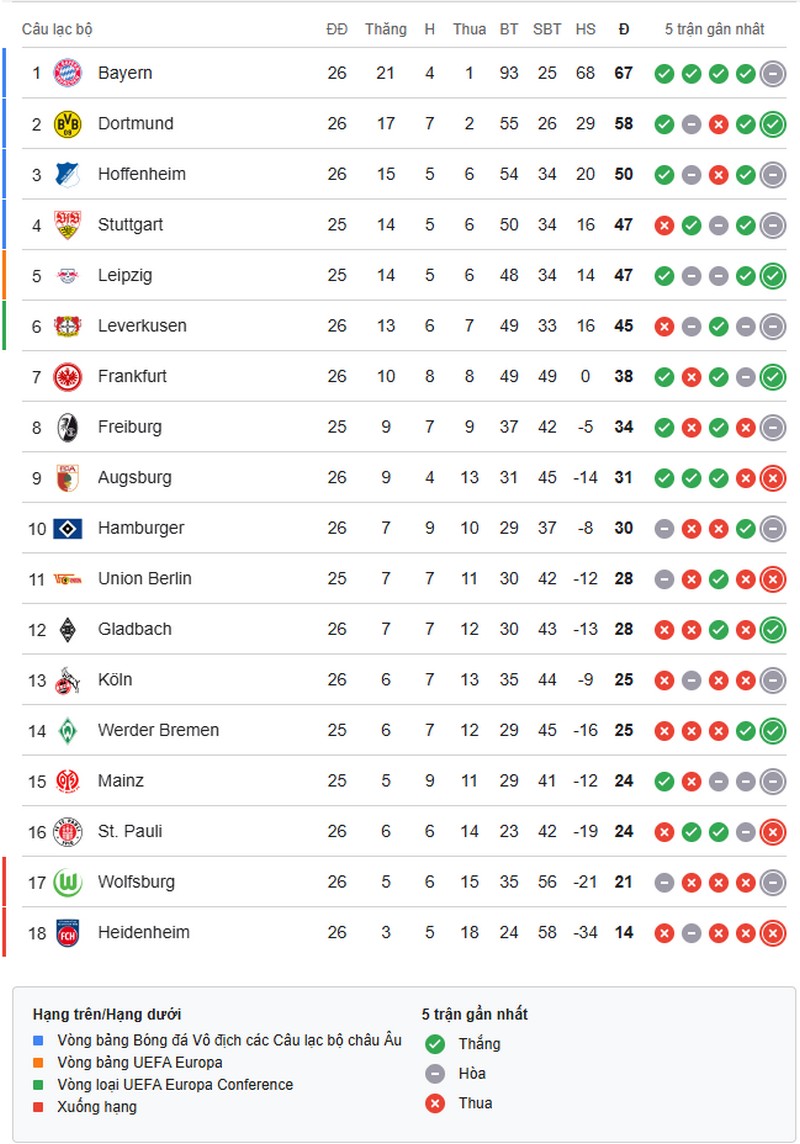Click Dortmund's red loss form circle
The height and width of the screenshot is (1144, 800).
[x=717, y=124]
